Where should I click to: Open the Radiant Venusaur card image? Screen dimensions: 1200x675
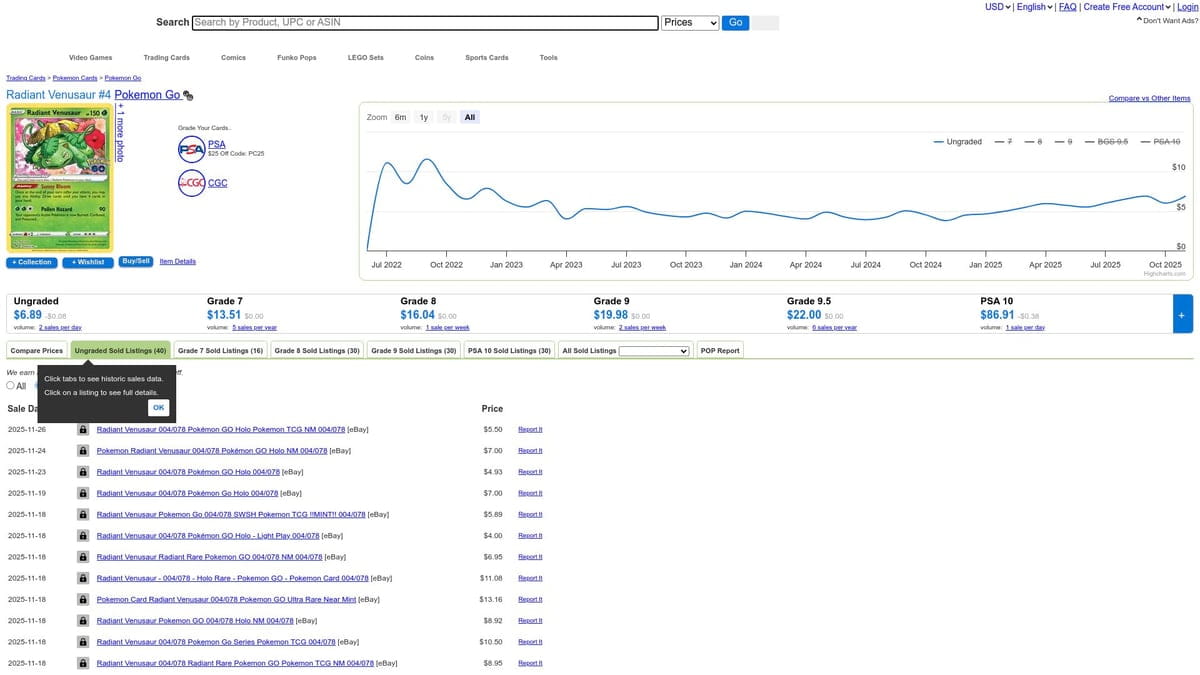[60, 178]
